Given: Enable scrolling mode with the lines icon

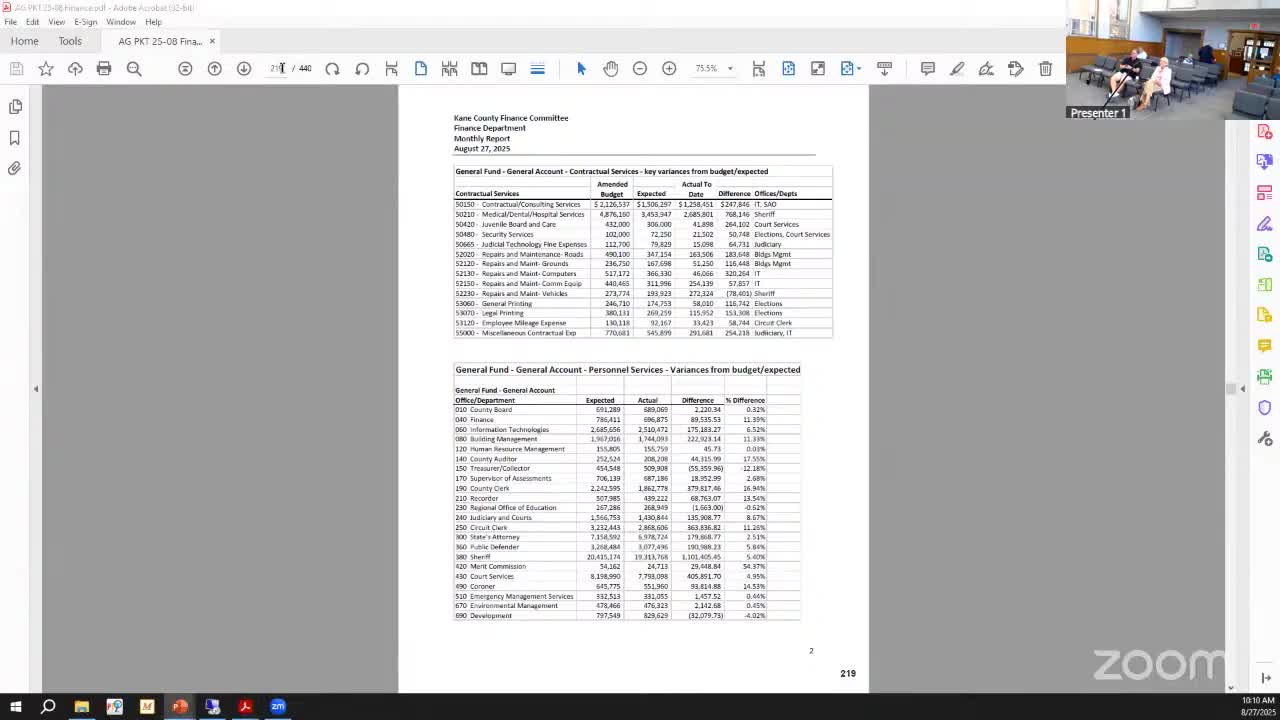Looking at the screenshot, I should point(538,68).
